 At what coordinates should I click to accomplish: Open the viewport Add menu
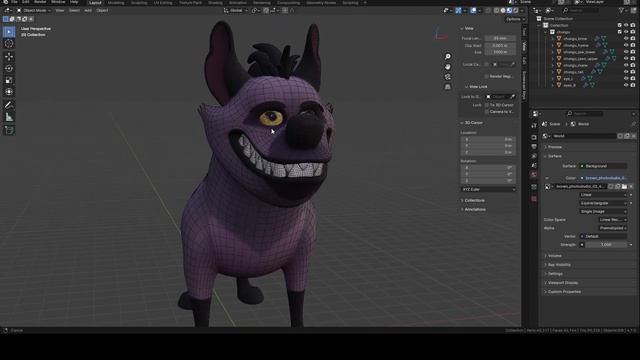tap(88, 10)
